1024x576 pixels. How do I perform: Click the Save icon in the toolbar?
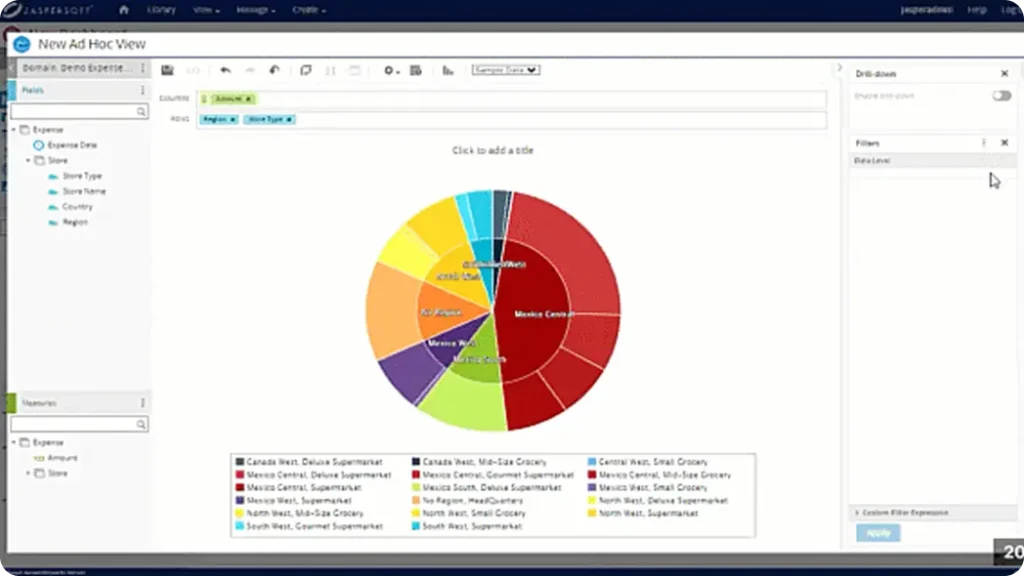tap(167, 70)
